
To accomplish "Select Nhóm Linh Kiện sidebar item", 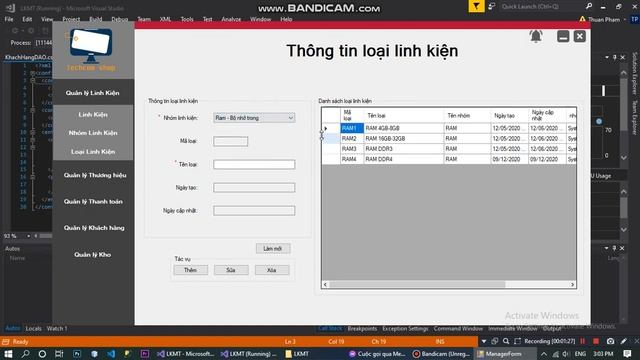I will (x=93, y=133).
